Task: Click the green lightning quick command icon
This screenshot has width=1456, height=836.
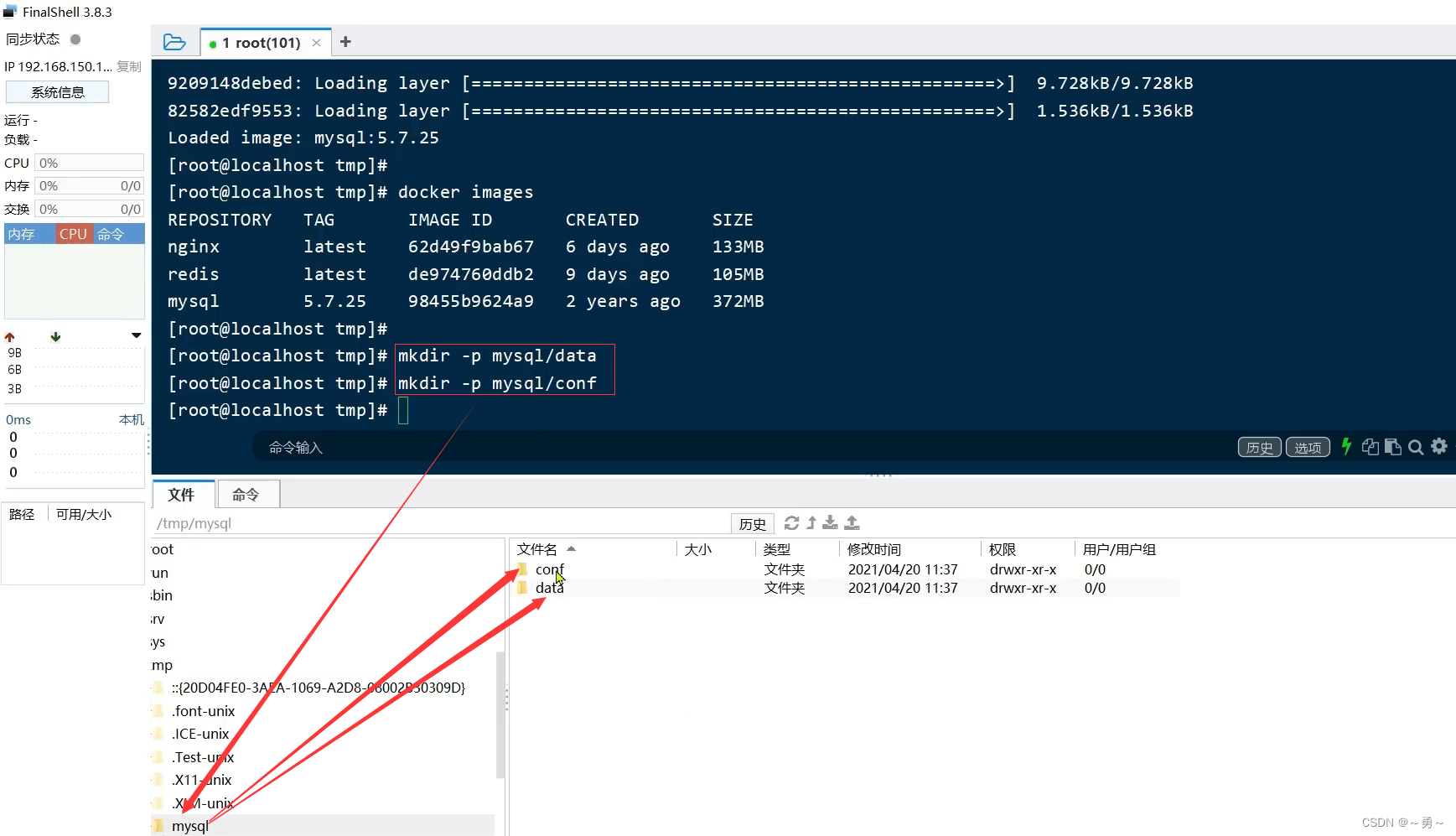Action: [x=1346, y=447]
